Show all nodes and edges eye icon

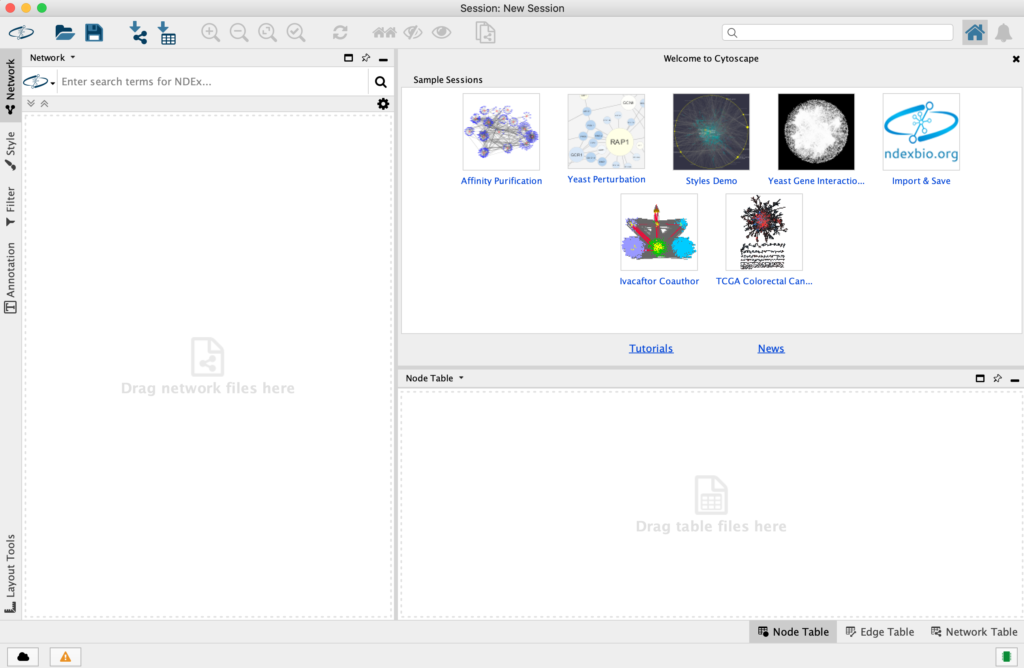[441, 32]
